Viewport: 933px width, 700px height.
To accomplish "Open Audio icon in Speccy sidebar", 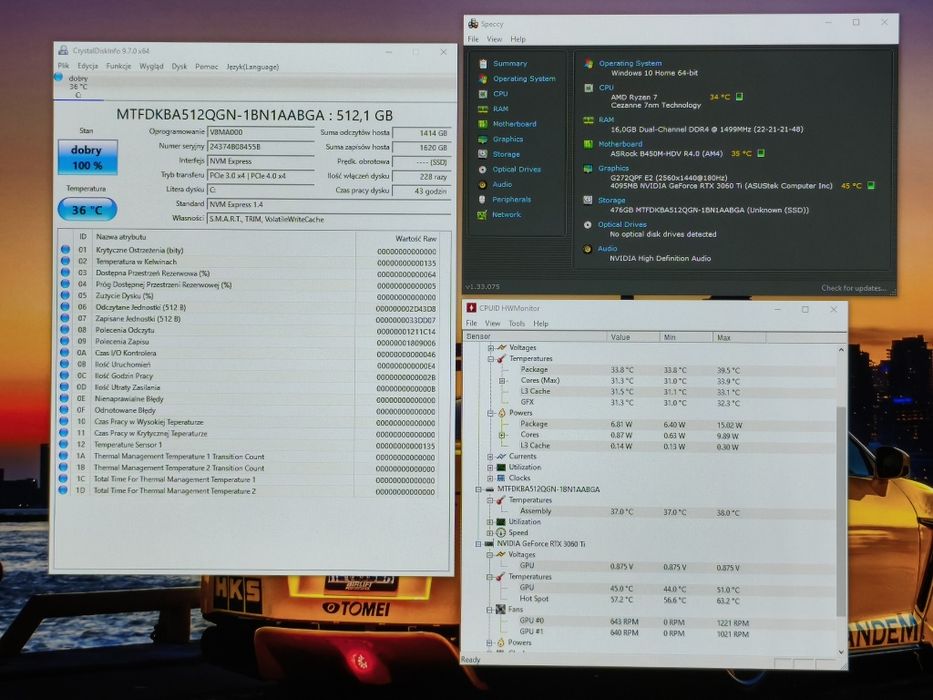I will (483, 185).
